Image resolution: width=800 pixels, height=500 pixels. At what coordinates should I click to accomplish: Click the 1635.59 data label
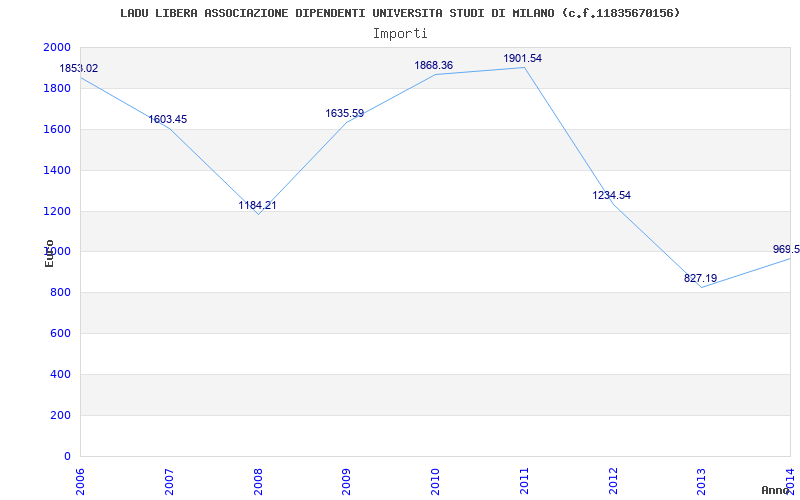point(345,113)
